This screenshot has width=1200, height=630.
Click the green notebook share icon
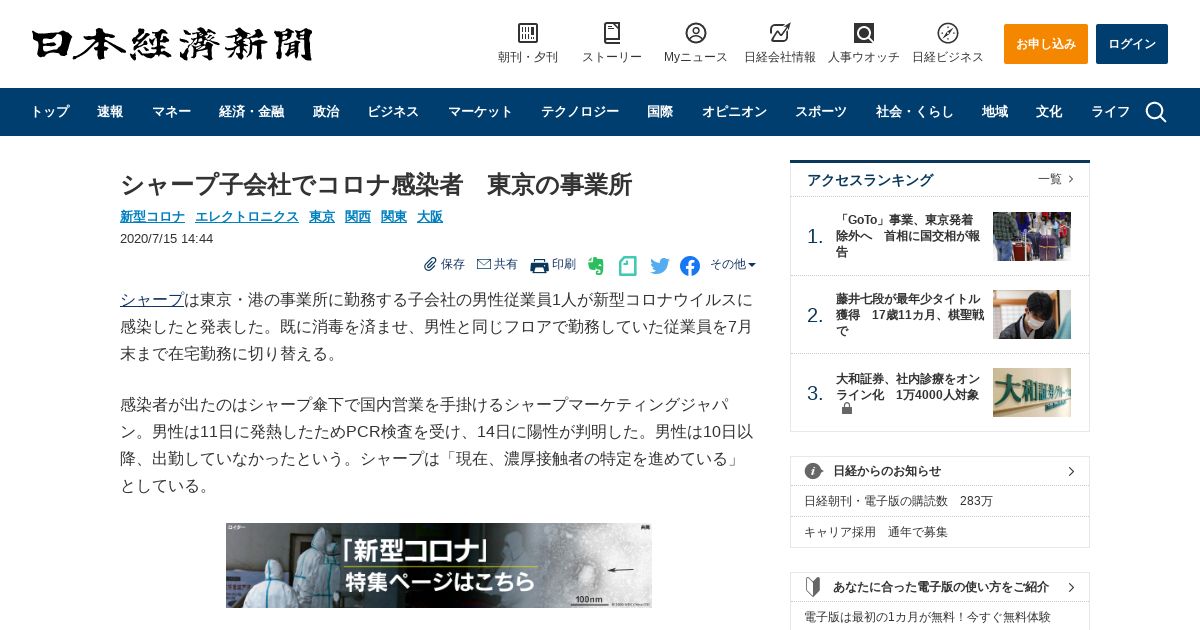pyautogui.click(x=628, y=266)
